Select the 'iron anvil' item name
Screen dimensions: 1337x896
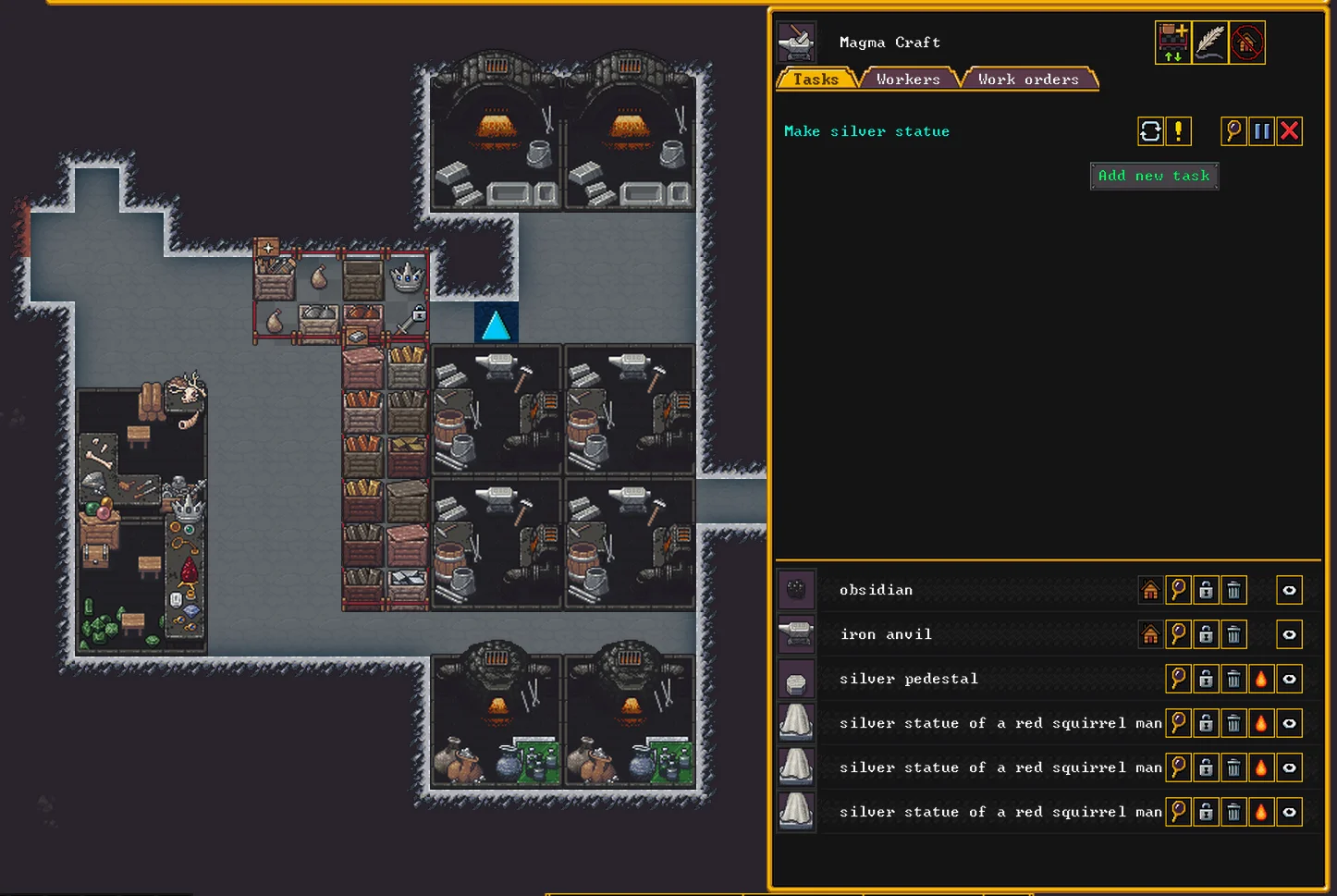click(886, 634)
